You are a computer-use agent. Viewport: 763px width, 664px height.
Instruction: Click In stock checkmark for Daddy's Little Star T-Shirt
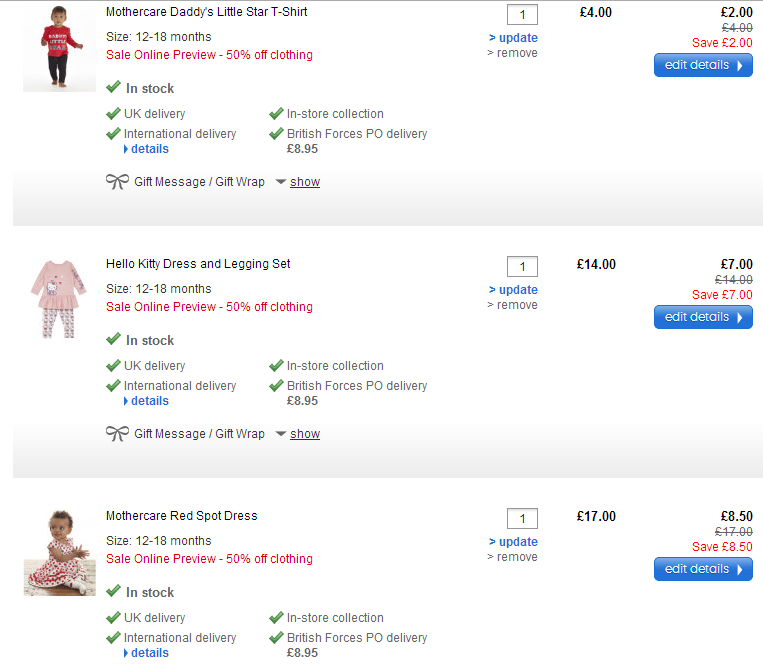(x=113, y=87)
